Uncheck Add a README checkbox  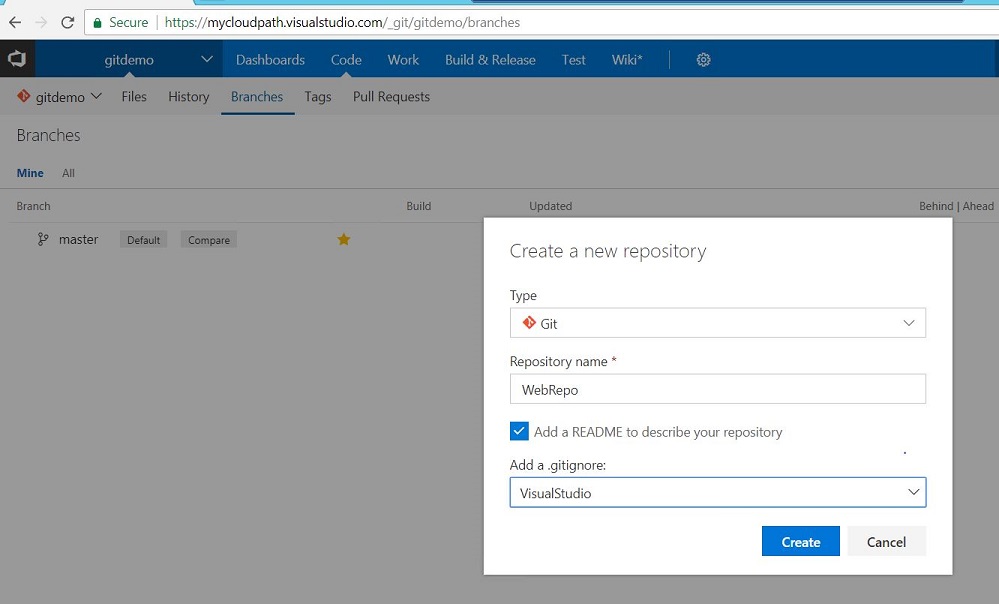coord(519,431)
